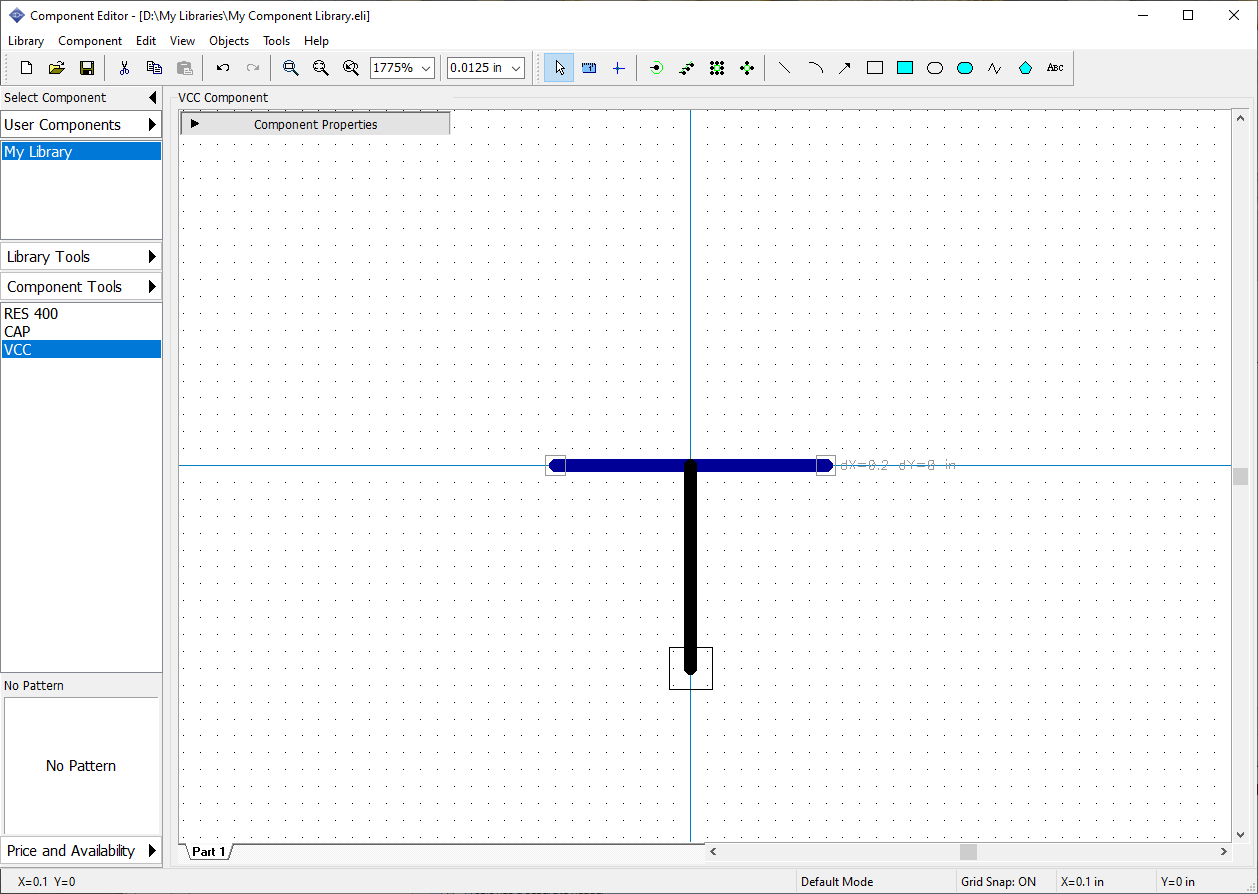Undo the last action

223,68
